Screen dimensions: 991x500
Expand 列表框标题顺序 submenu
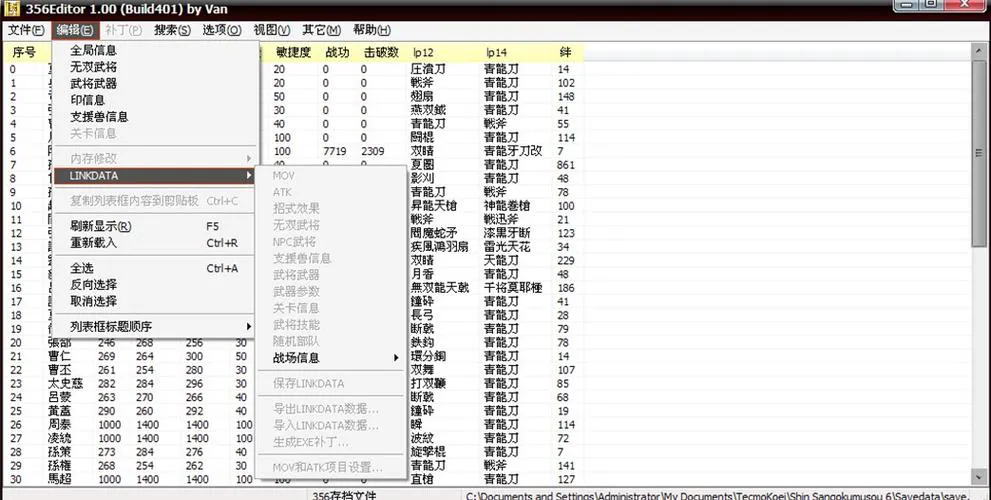156,327
